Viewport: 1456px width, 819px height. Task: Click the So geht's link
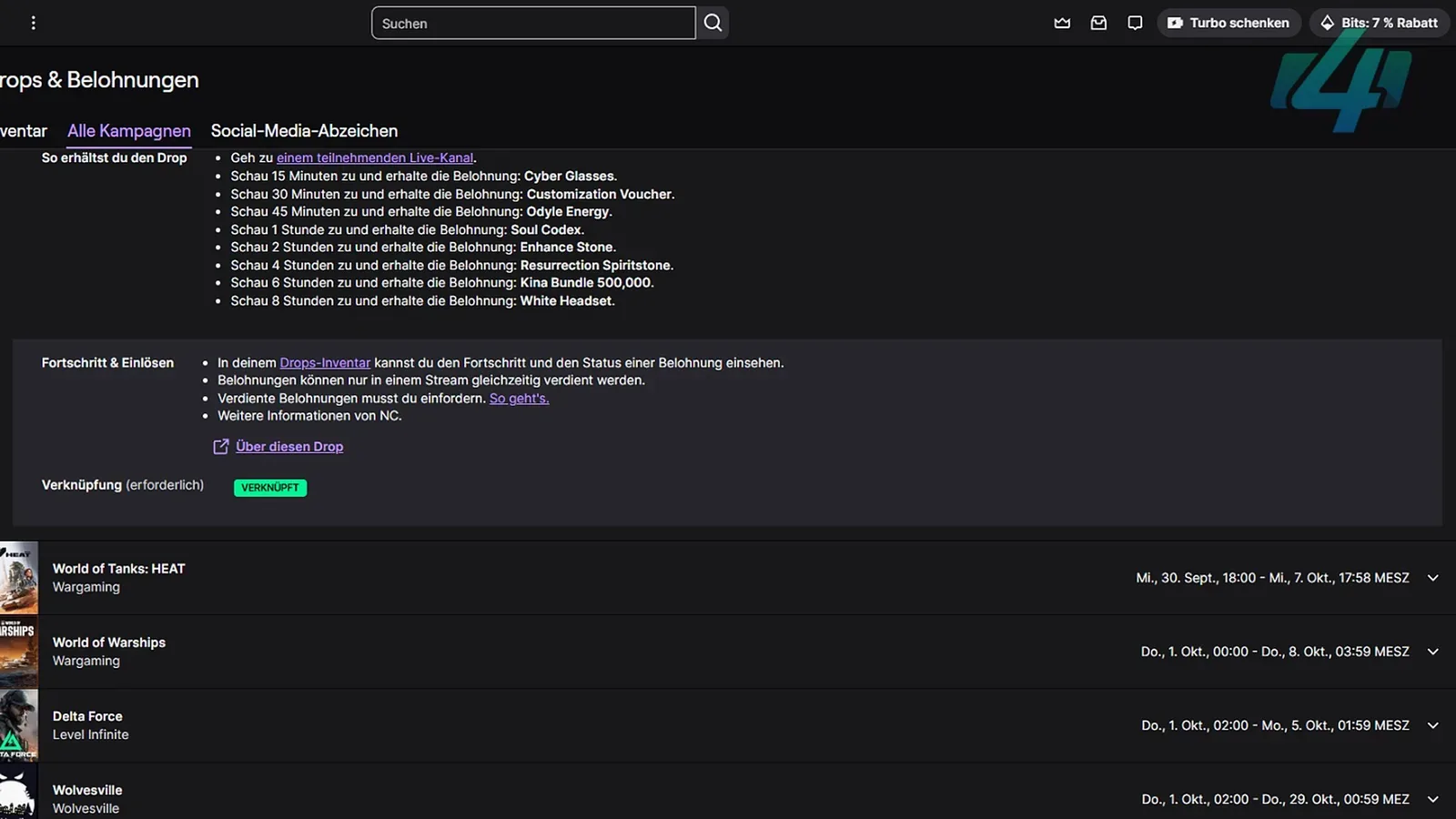pyautogui.click(x=519, y=398)
